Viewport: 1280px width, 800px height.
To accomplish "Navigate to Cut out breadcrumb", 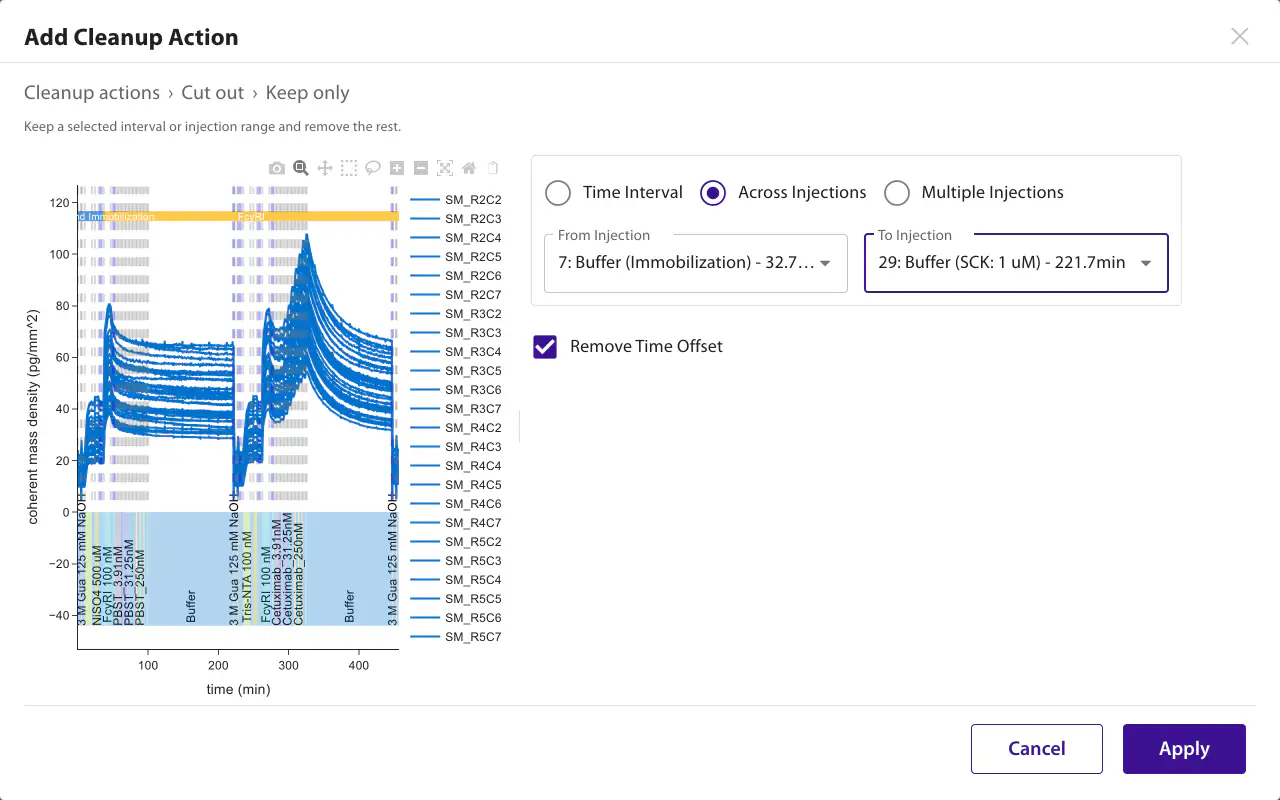I will pos(213,93).
